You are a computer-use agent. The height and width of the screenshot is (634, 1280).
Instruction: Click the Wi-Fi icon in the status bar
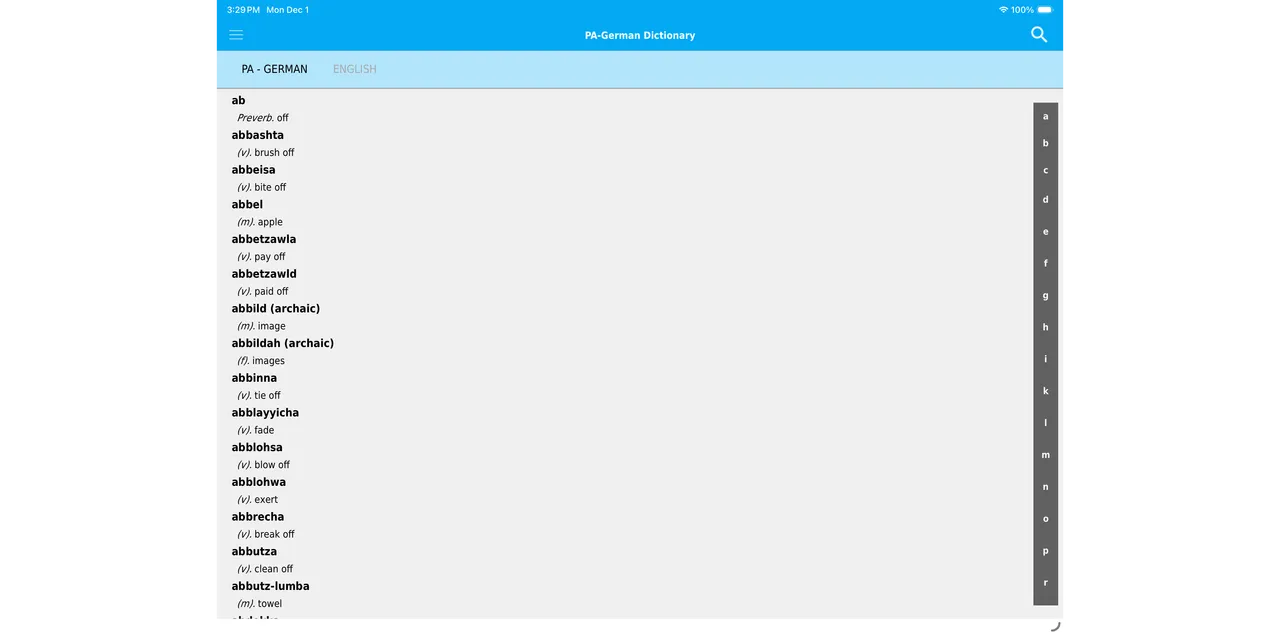tap(1006, 9)
